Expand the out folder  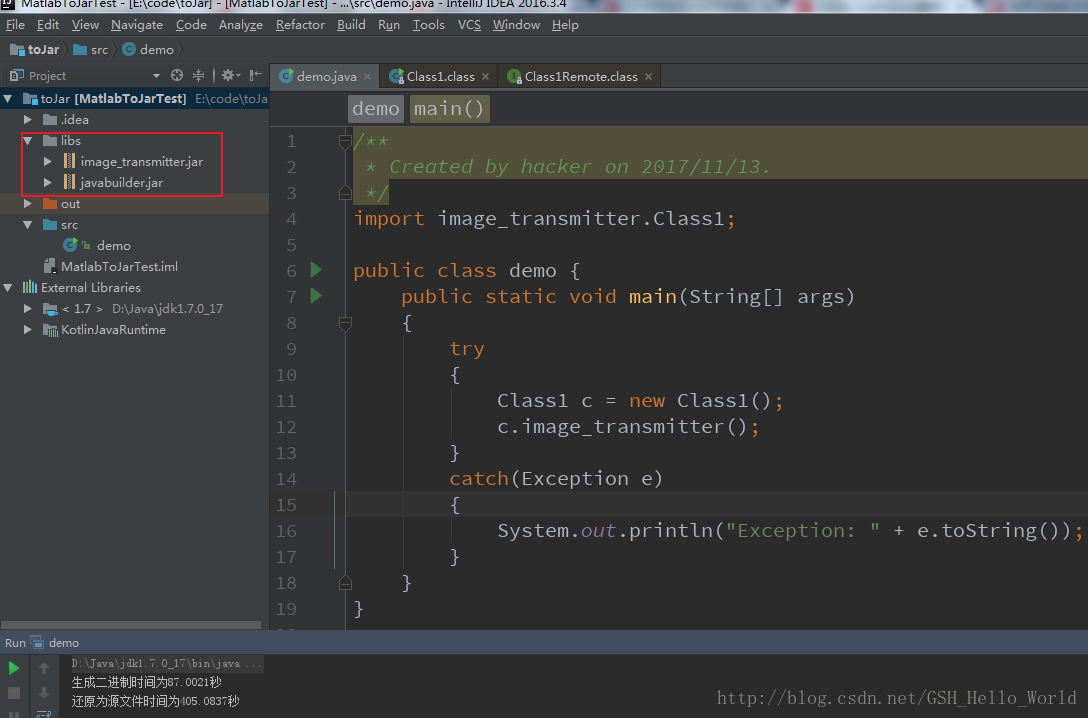(28, 203)
